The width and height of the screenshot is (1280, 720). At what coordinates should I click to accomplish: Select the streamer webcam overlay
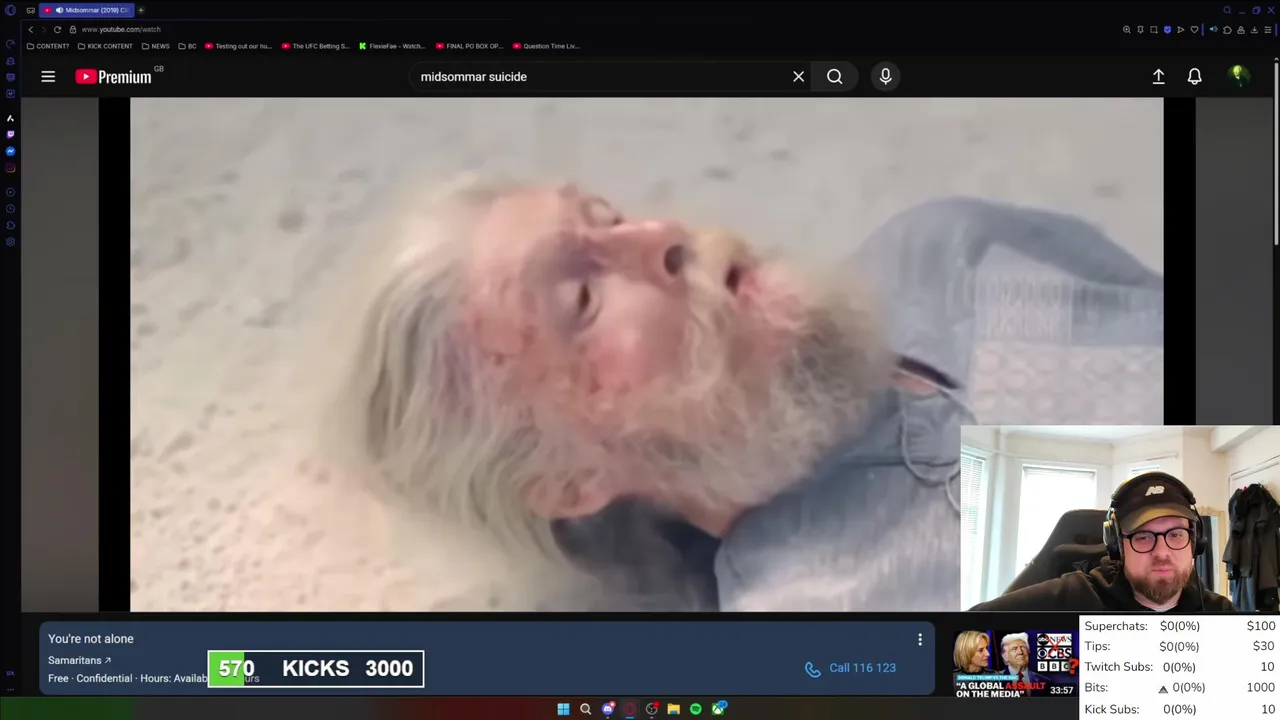(x=1120, y=518)
